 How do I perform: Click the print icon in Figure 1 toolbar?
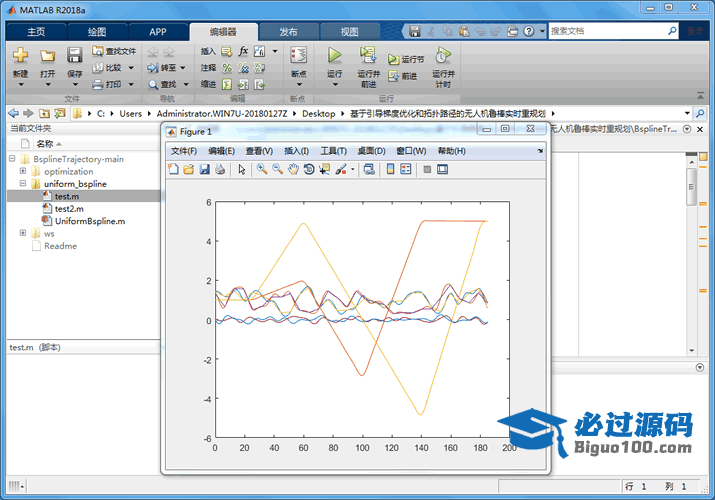tap(220, 170)
